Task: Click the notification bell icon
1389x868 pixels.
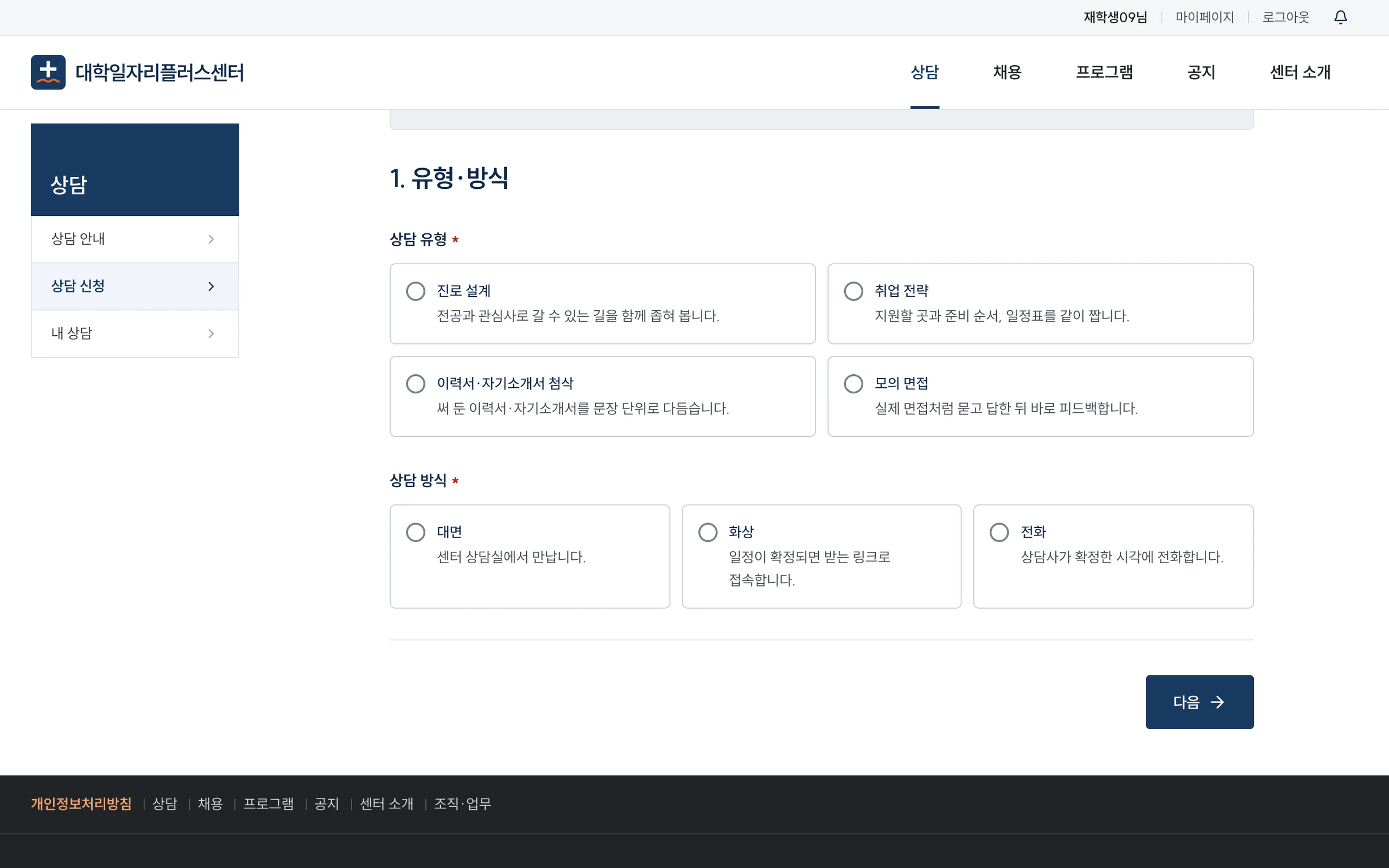Action: click(x=1340, y=17)
